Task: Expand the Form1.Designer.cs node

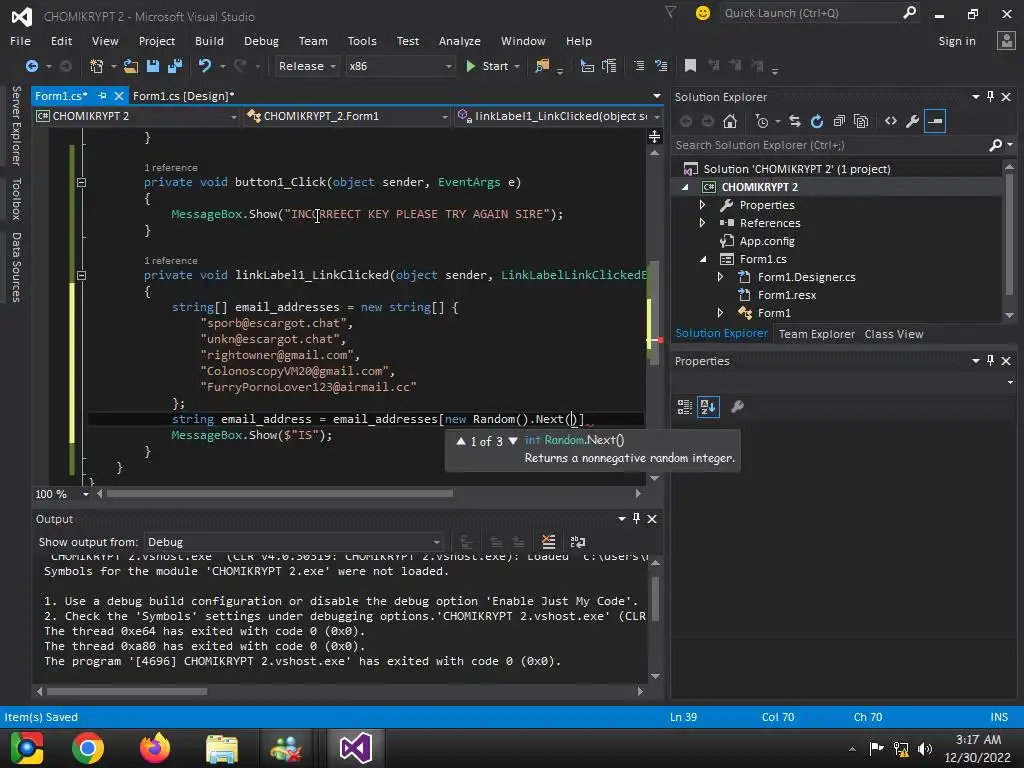Action: pos(720,277)
